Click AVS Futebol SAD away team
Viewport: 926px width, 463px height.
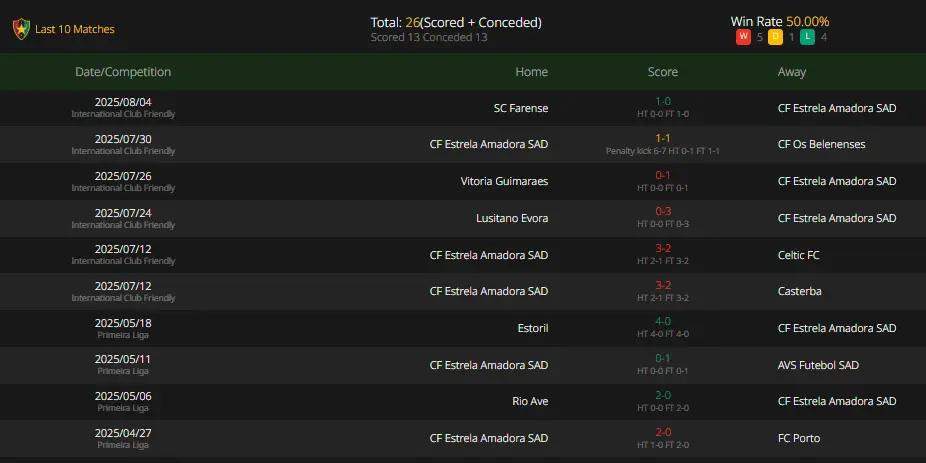point(819,365)
